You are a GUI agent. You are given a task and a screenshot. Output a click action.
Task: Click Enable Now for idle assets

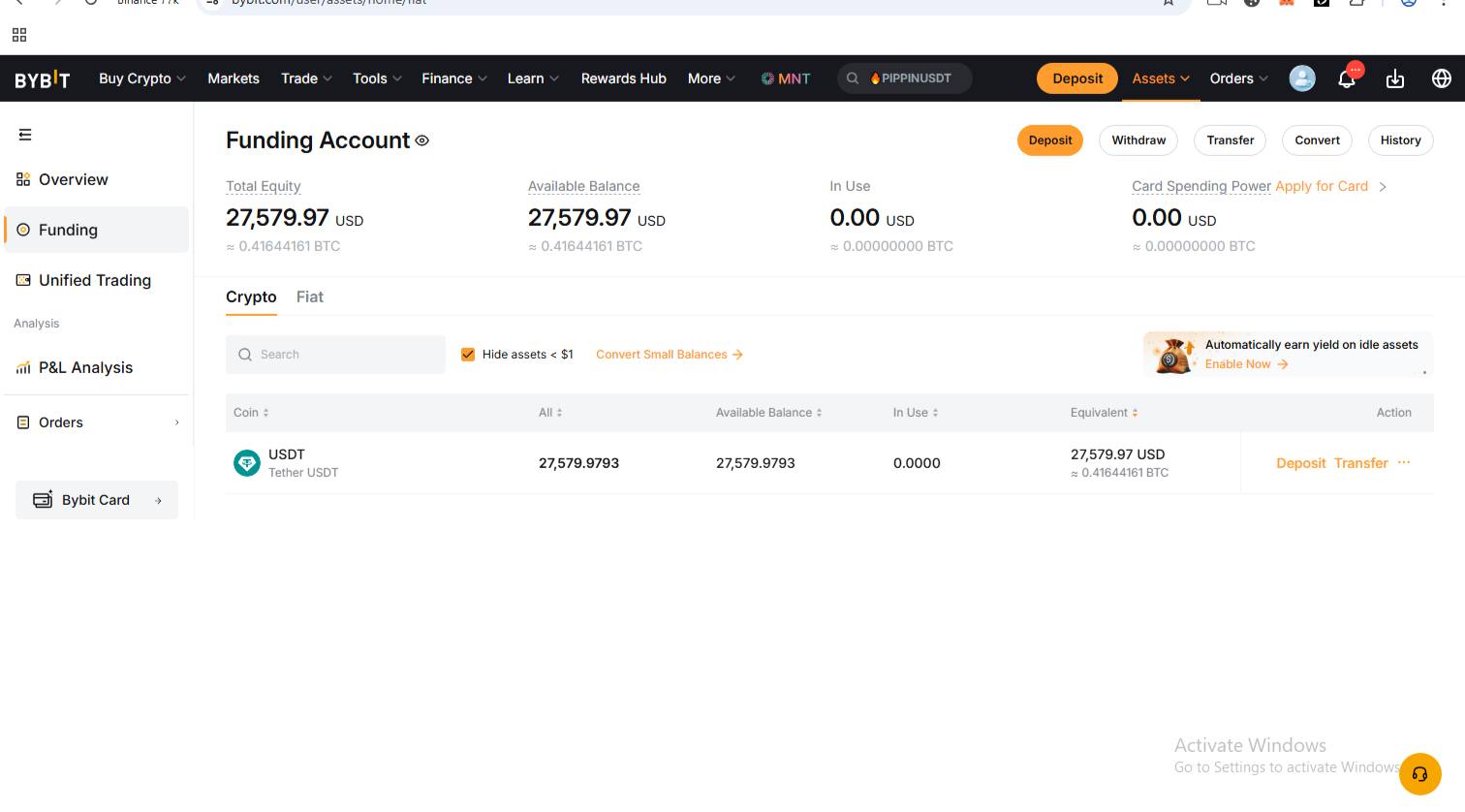1246,364
